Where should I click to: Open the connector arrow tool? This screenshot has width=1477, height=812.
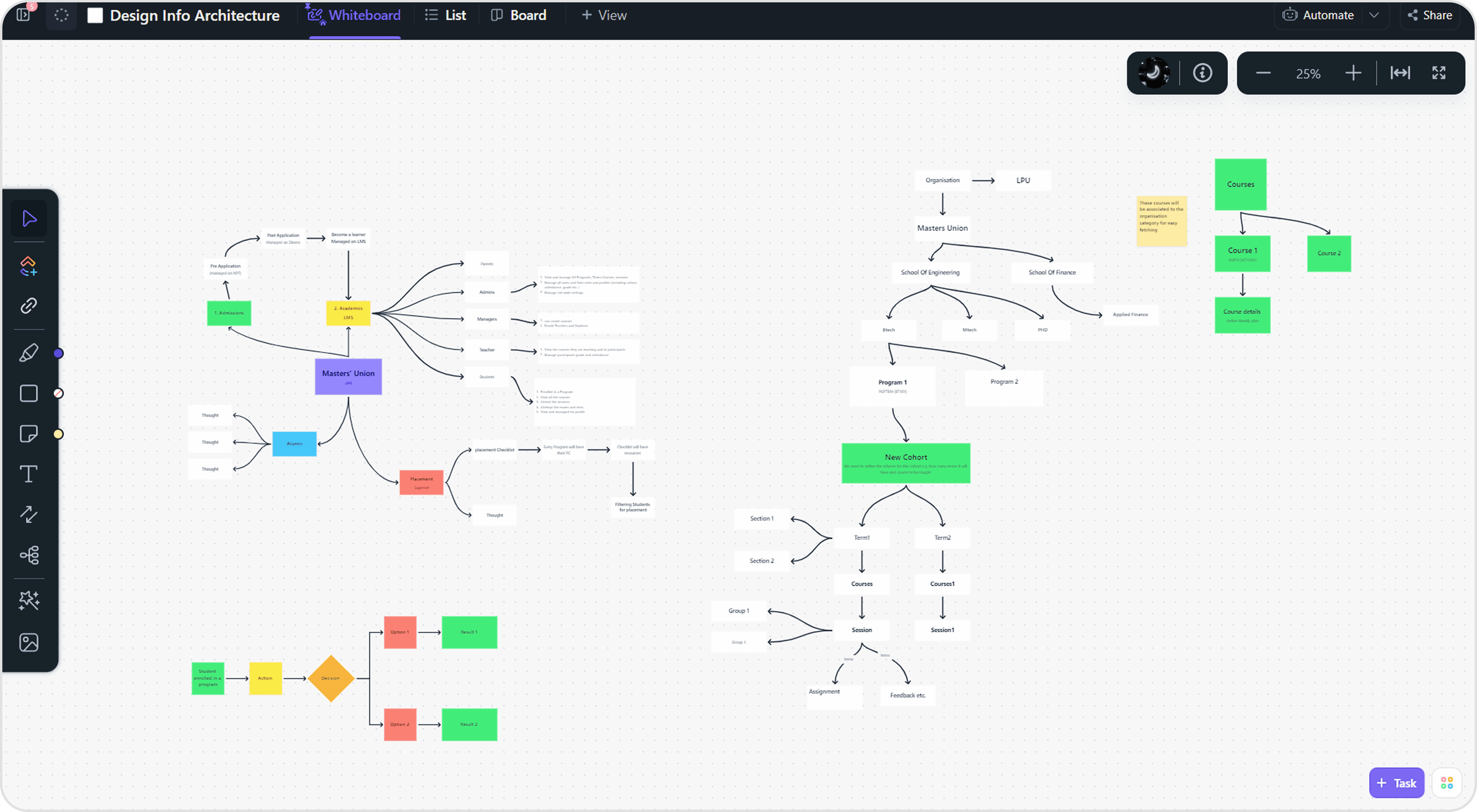coord(29,515)
